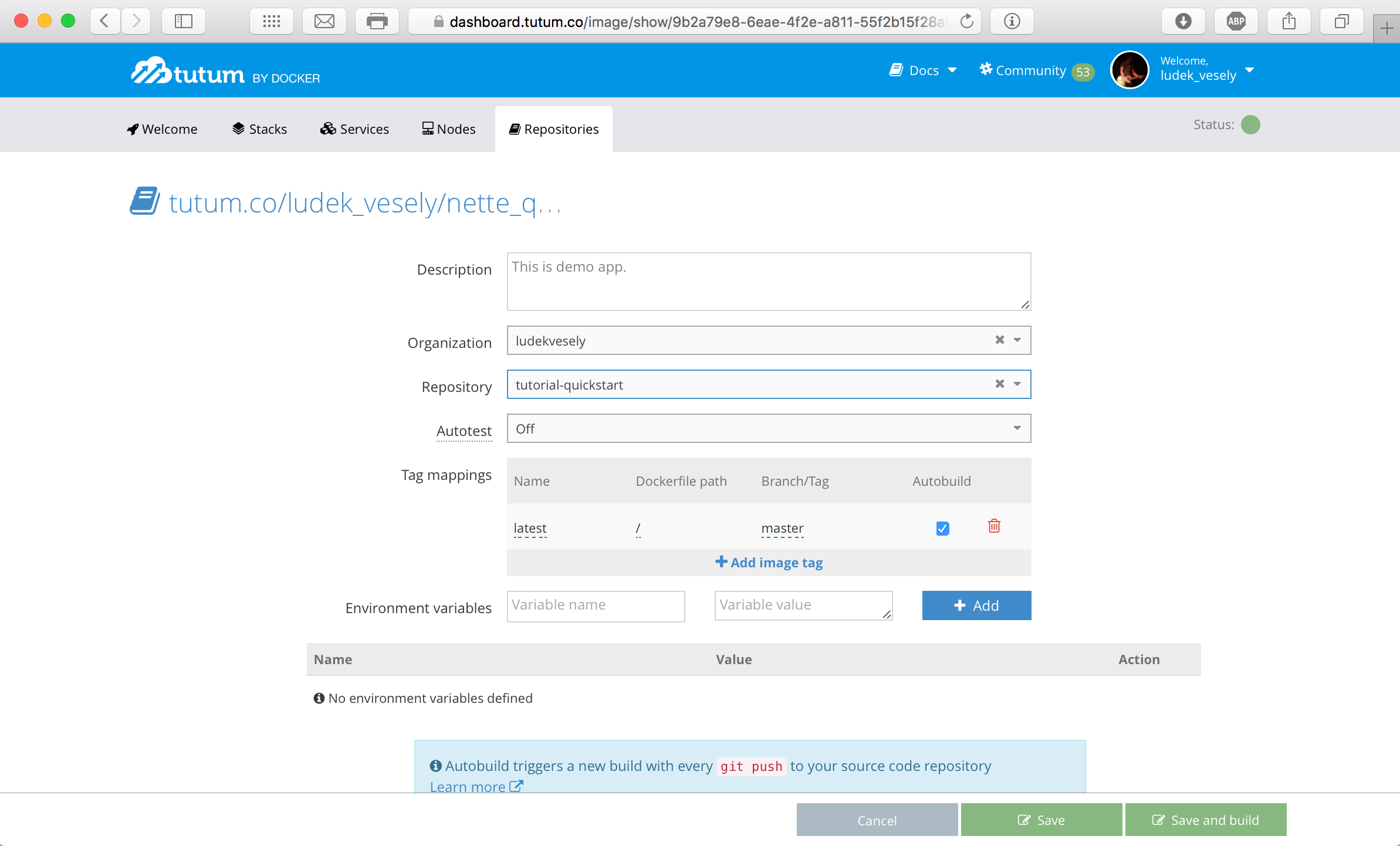Click the Print toolbar icon
Image resolution: width=1400 pixels, height=846 pixels.
point(377,22)
